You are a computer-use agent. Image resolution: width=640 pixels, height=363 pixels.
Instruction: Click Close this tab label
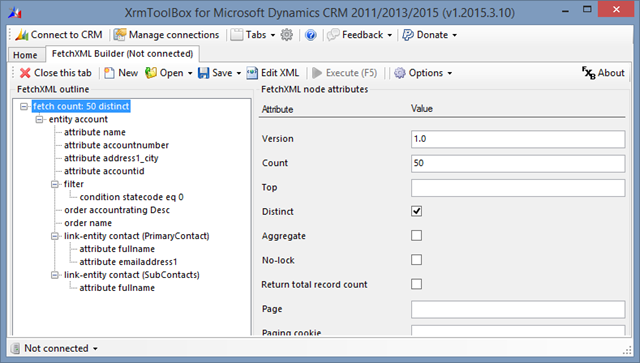(62, 73)
